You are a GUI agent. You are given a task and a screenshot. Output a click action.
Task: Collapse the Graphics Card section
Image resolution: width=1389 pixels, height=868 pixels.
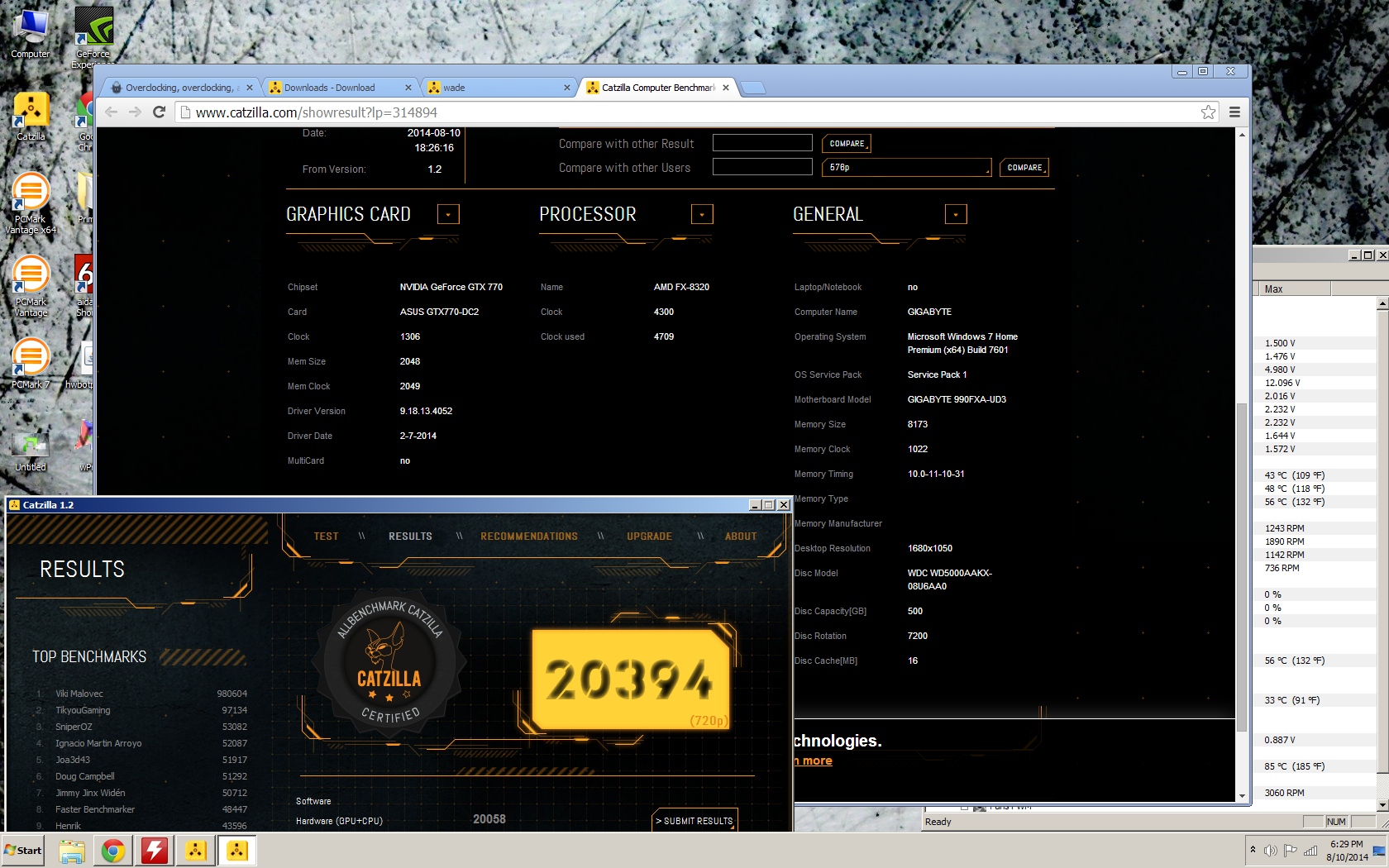pyautogui.click(x=448, y=215)
